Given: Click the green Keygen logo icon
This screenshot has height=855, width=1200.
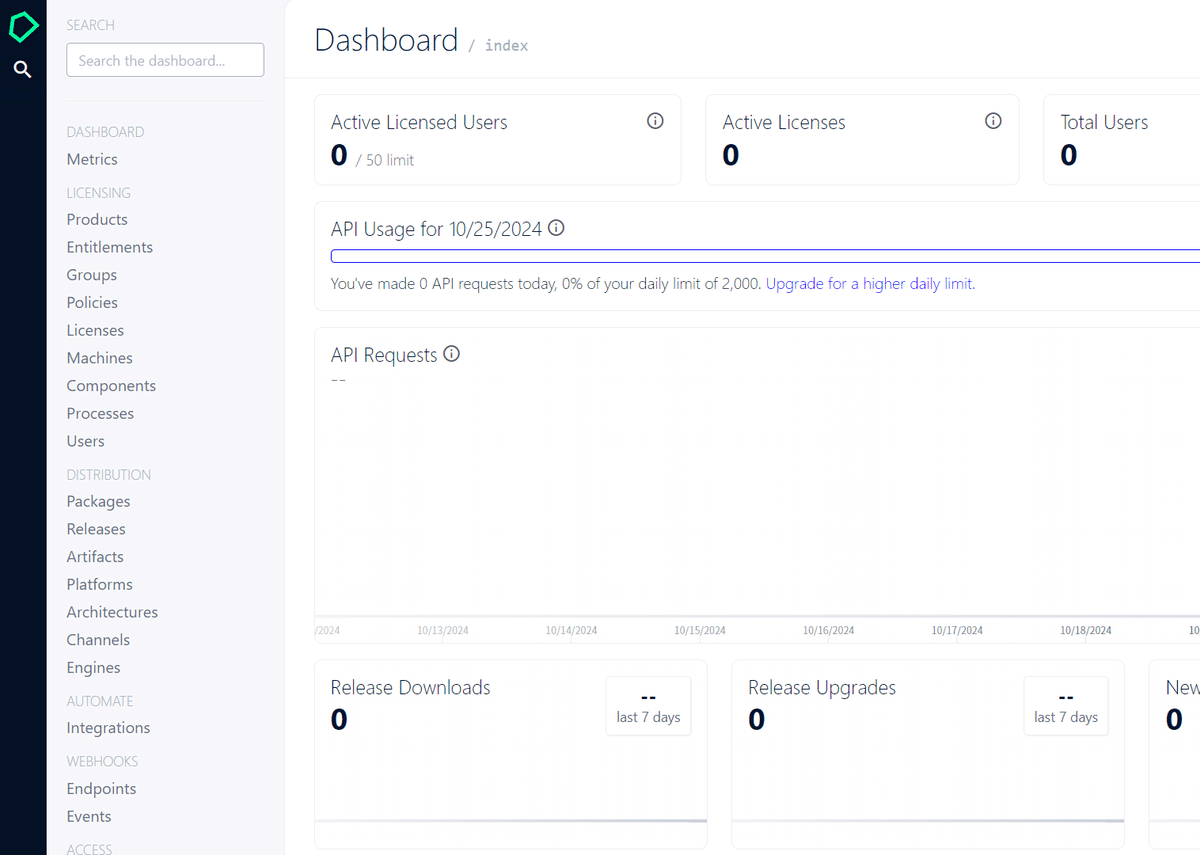Looking at the screenshot, I should click(23, 27).
